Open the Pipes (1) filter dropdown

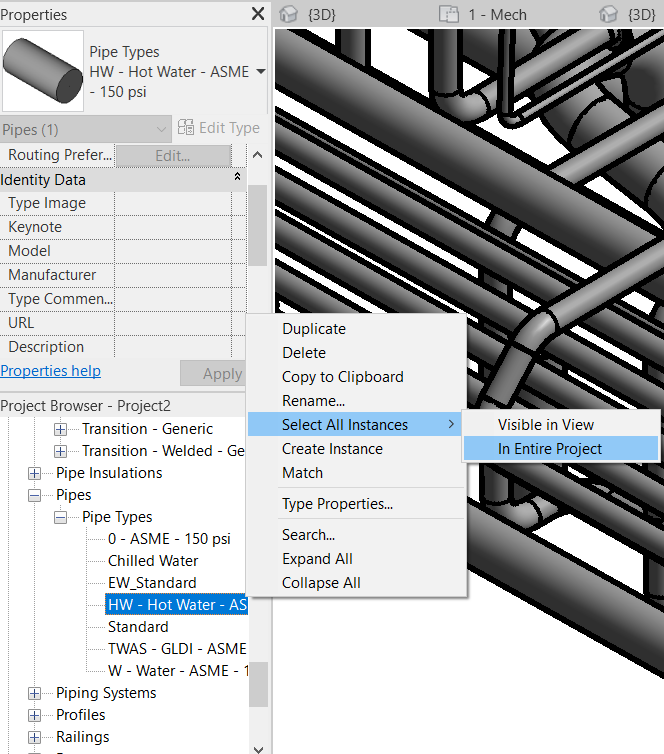tap(86, 129)
